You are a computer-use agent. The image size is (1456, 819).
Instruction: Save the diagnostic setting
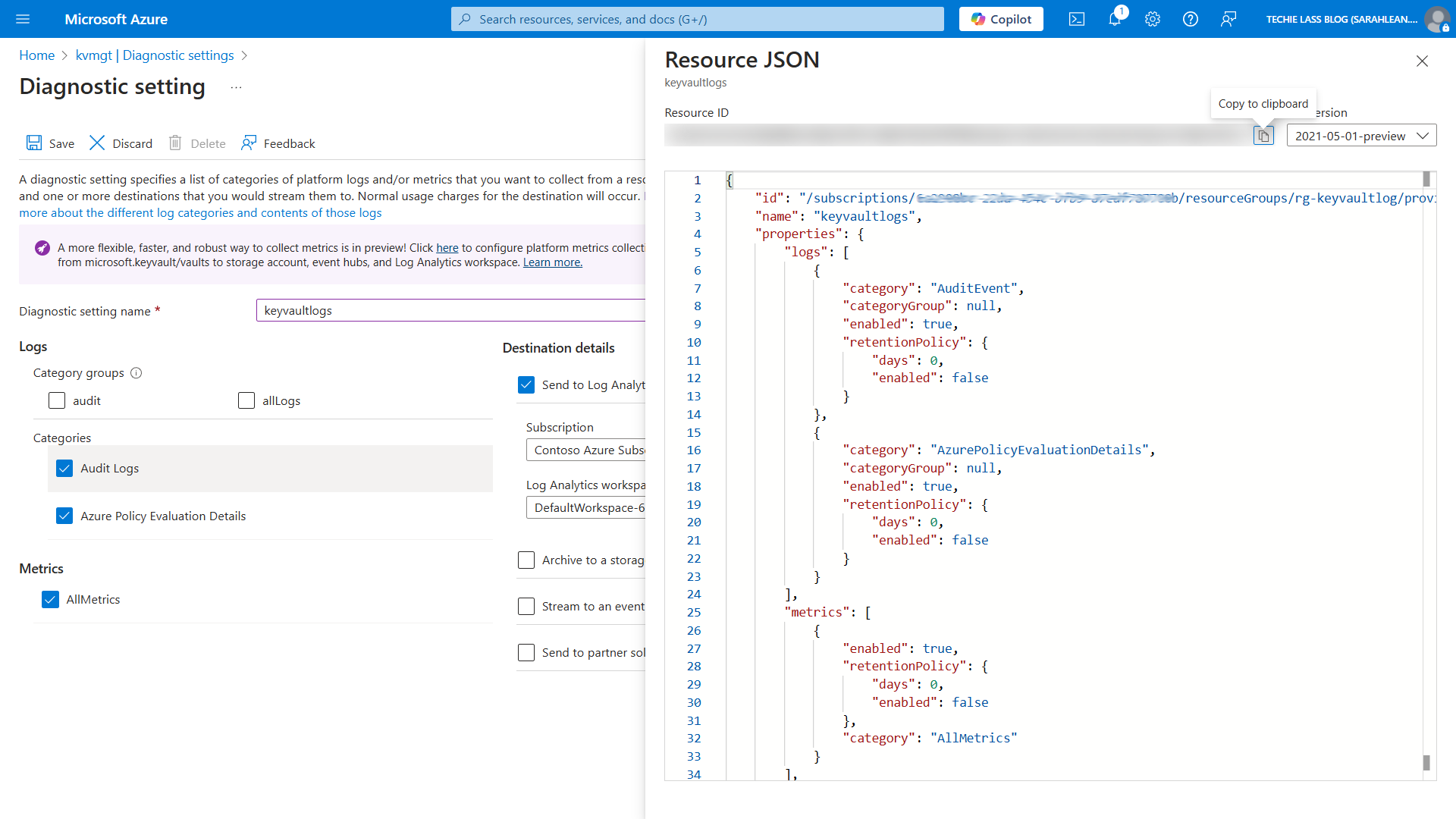pyautogui.click(x=50, y=143)
